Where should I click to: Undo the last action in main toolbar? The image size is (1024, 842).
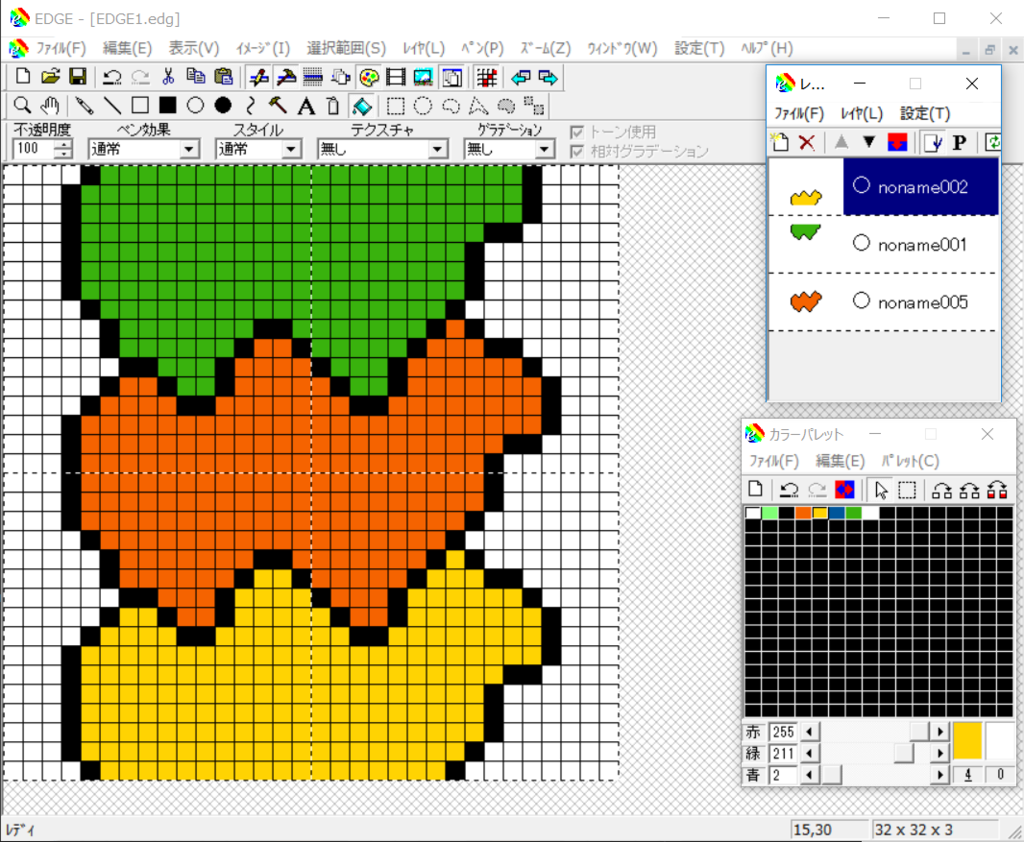point(112,77)
